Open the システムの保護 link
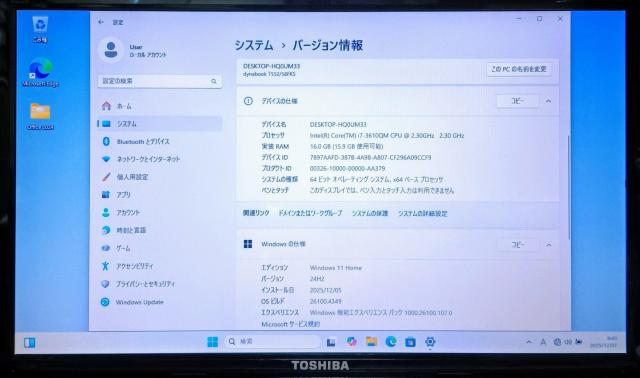This screenshot has height=378, width=640. click(370, 213)
